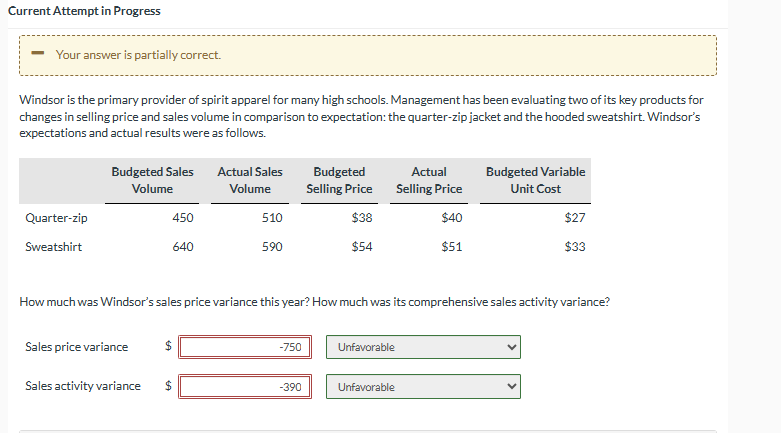Click the Sales price variance label
The image size is (781, 433).
pyautogui.click(x=77, y=347)
